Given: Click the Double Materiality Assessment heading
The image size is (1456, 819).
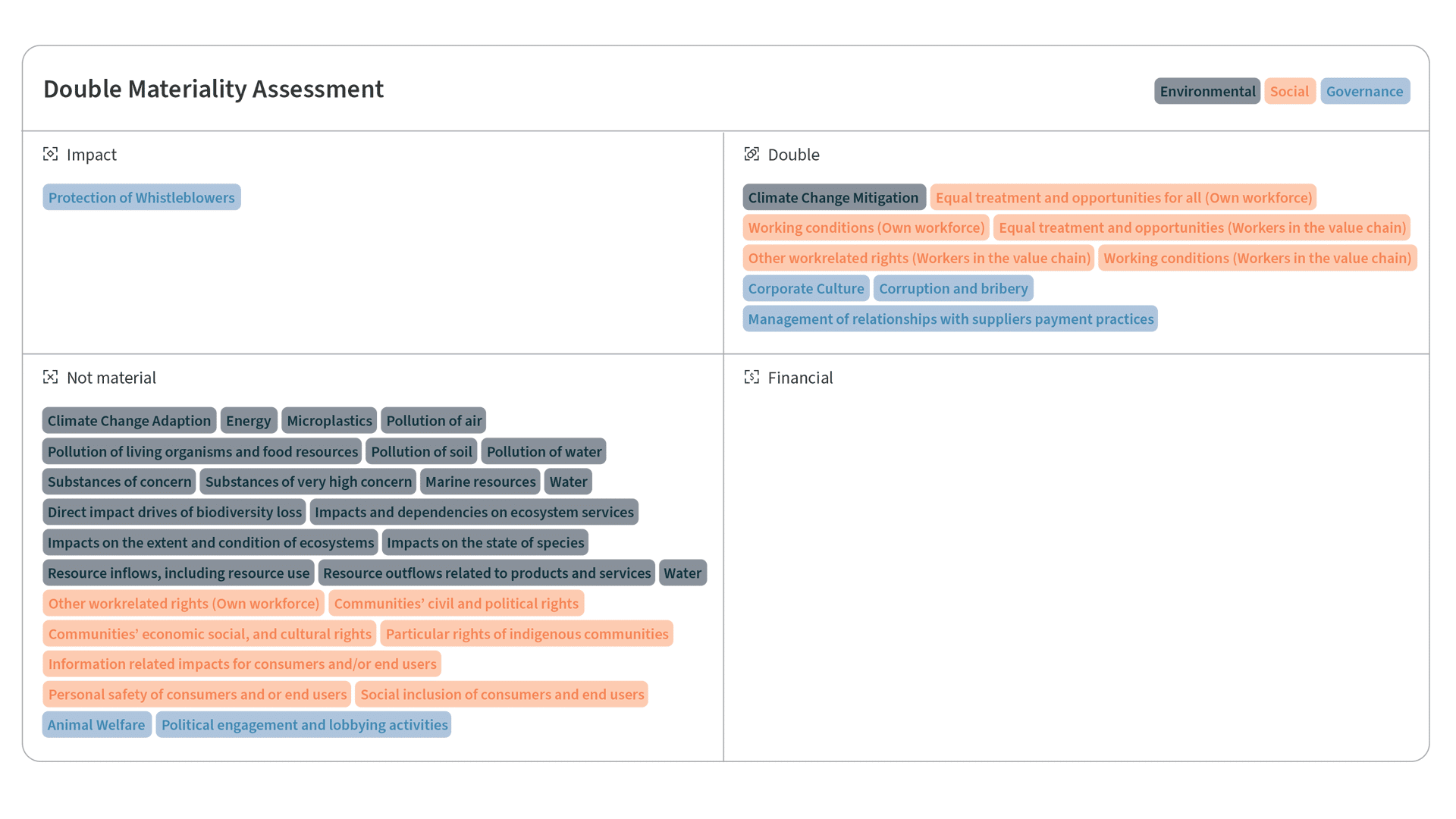Looking at the screenshot, I should (213, 89).
